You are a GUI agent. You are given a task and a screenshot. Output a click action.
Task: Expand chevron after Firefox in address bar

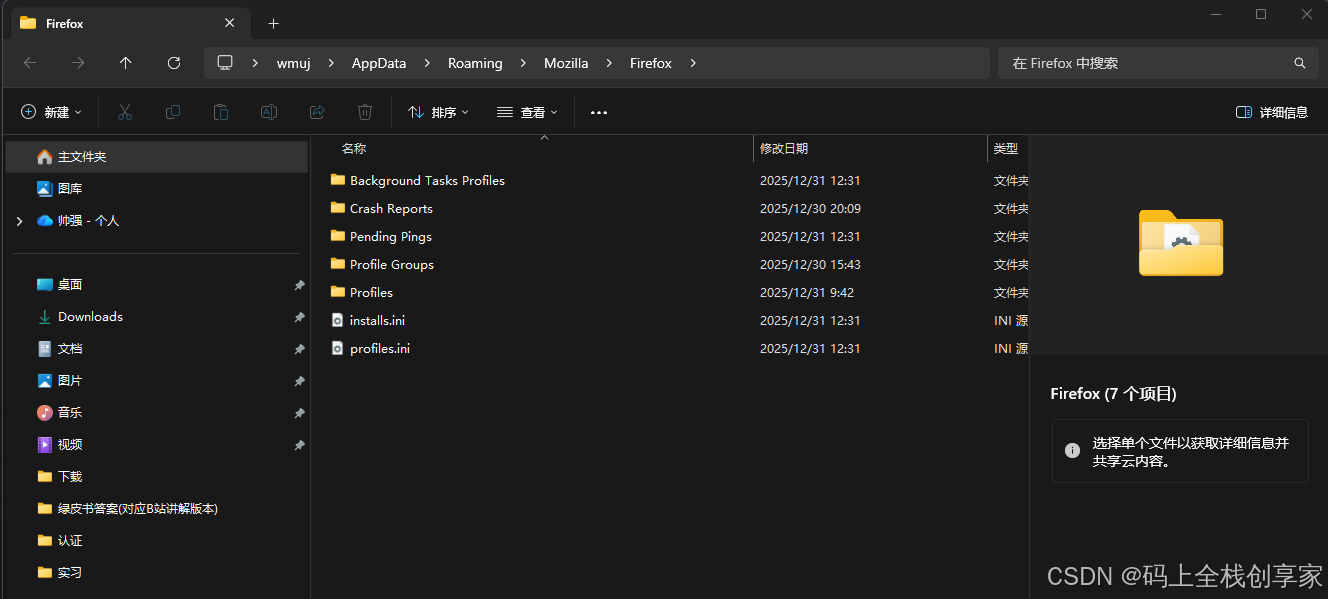pyautogui.click(x=692, y=63)
